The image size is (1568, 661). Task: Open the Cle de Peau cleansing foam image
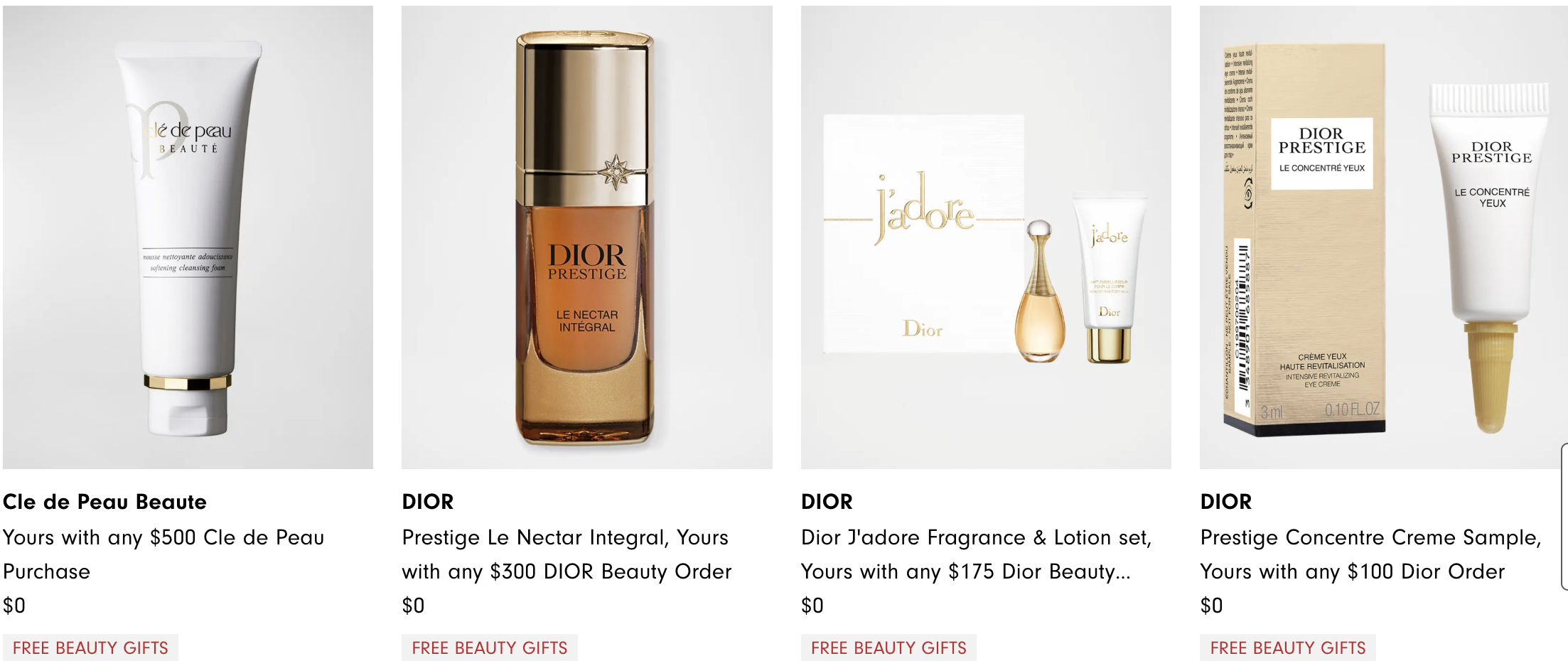188,237
